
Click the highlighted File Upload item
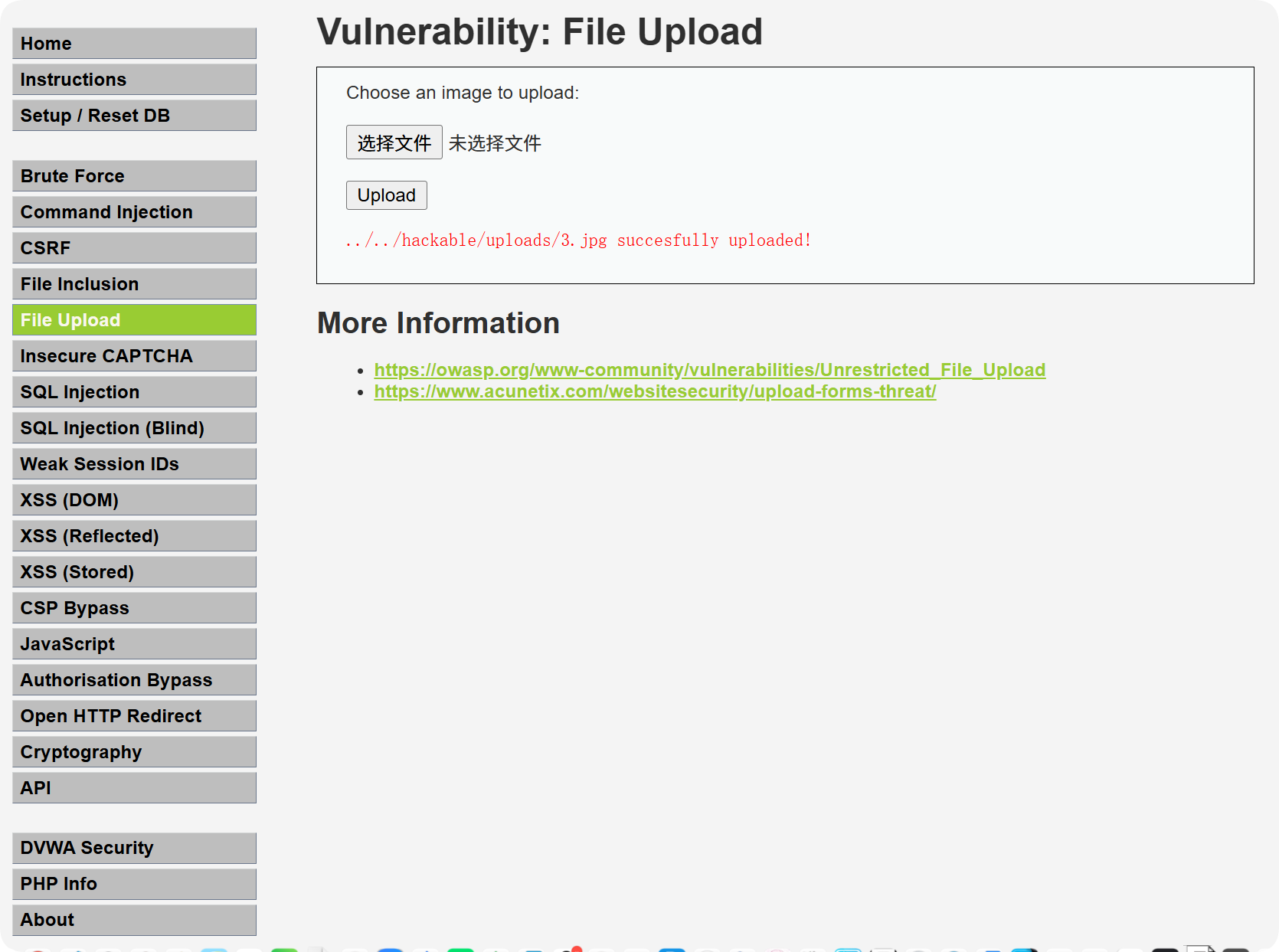(x=134, y=320)
